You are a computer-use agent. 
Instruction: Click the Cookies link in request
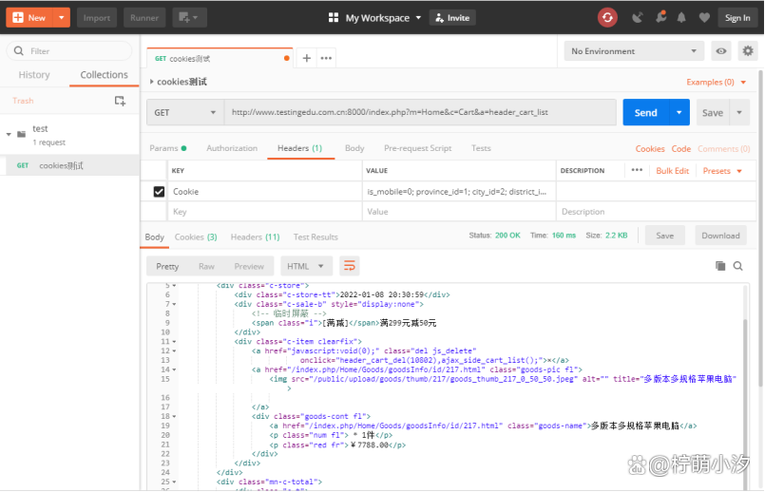650,149
